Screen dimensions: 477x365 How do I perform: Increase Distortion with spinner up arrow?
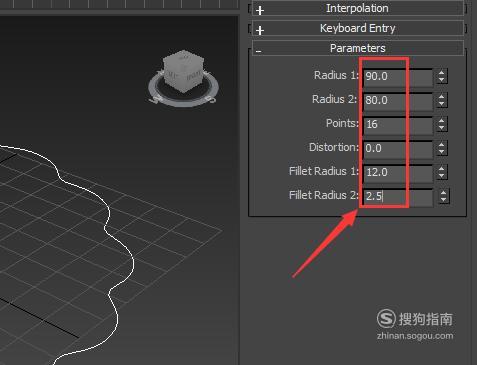point(441,145)
